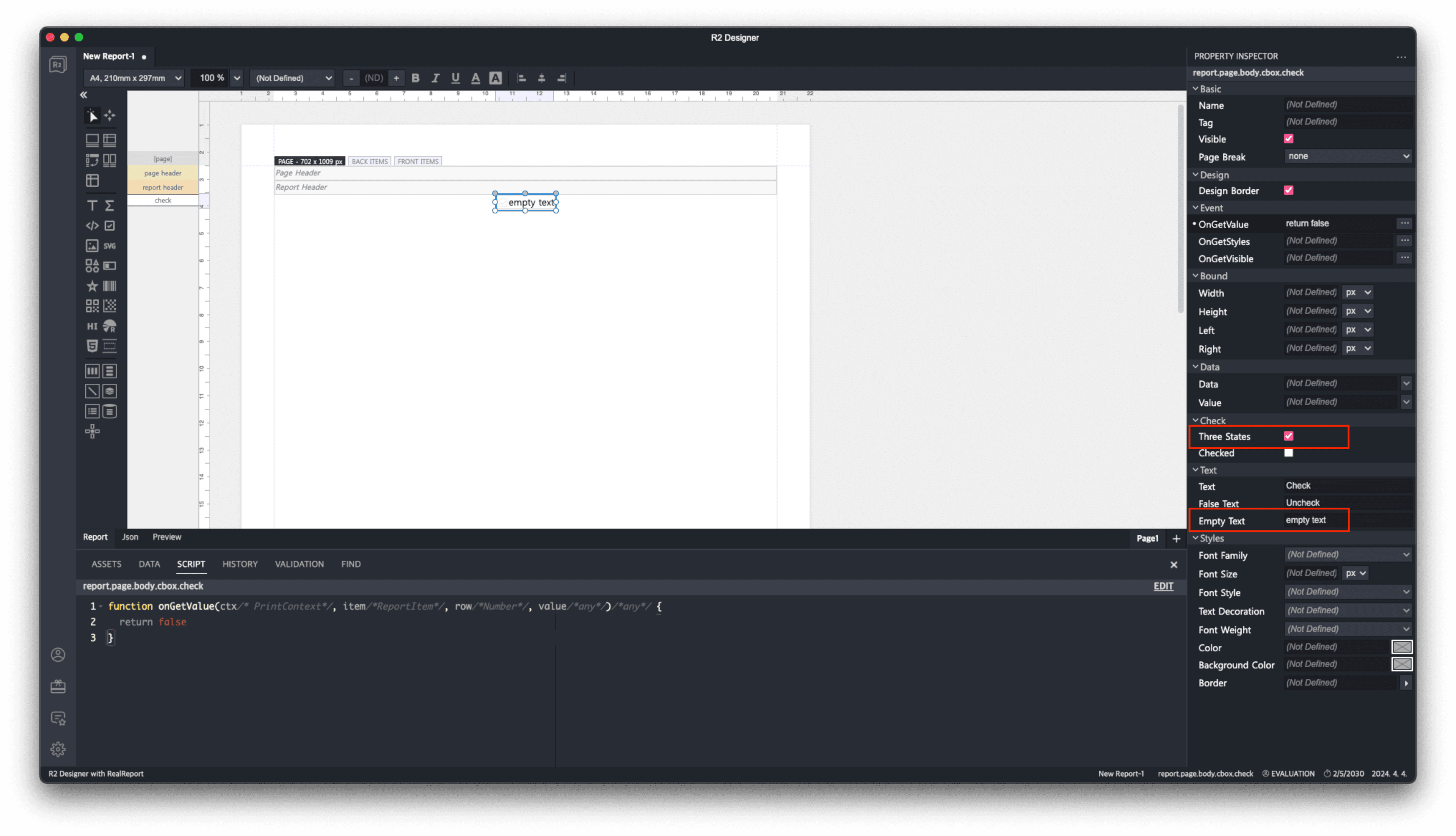
Task: Insert an HTML code item
Action: [x=92, y=226]
